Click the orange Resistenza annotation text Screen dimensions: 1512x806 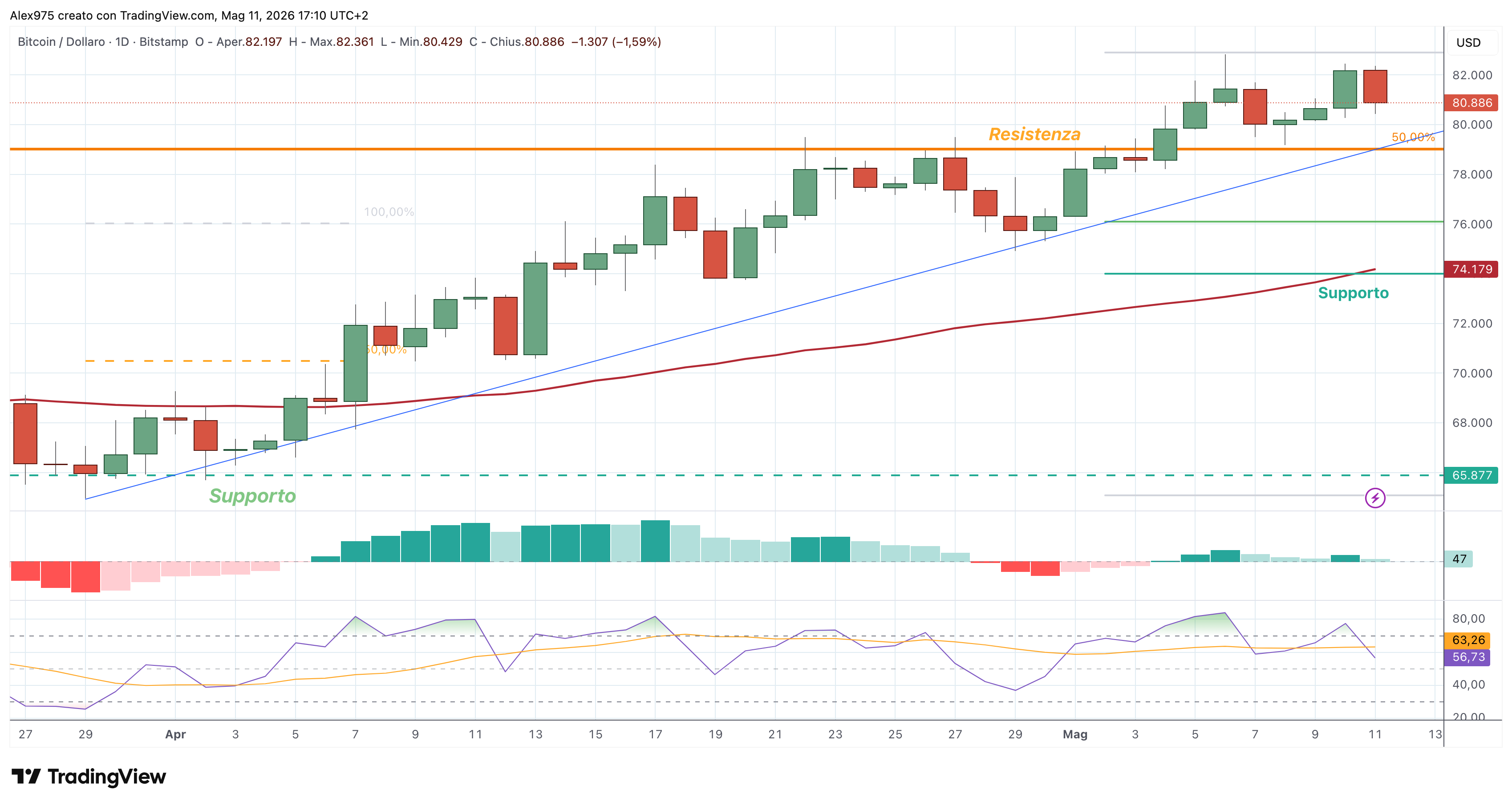click(1034, 134)
